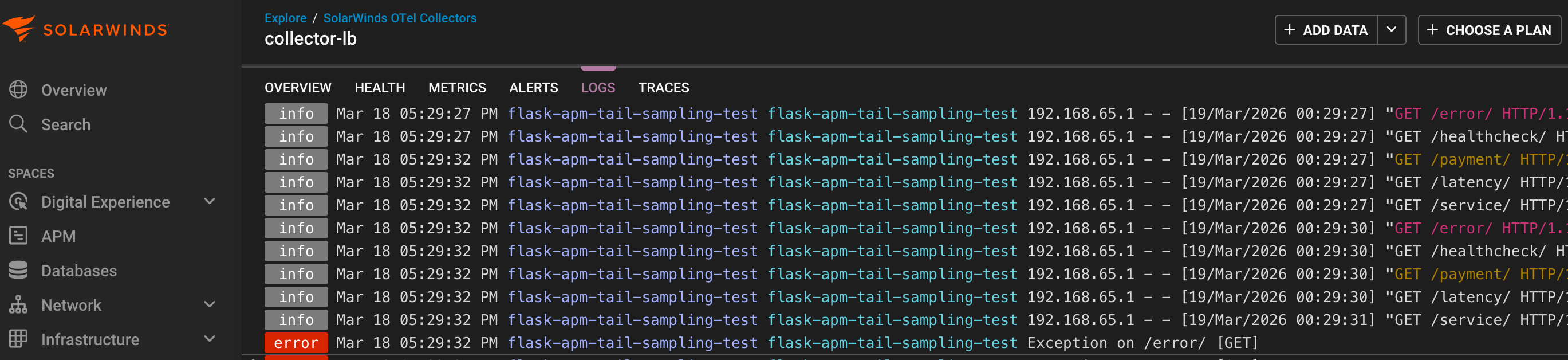Switch to the METRICS tab

[x=457, y=88]
